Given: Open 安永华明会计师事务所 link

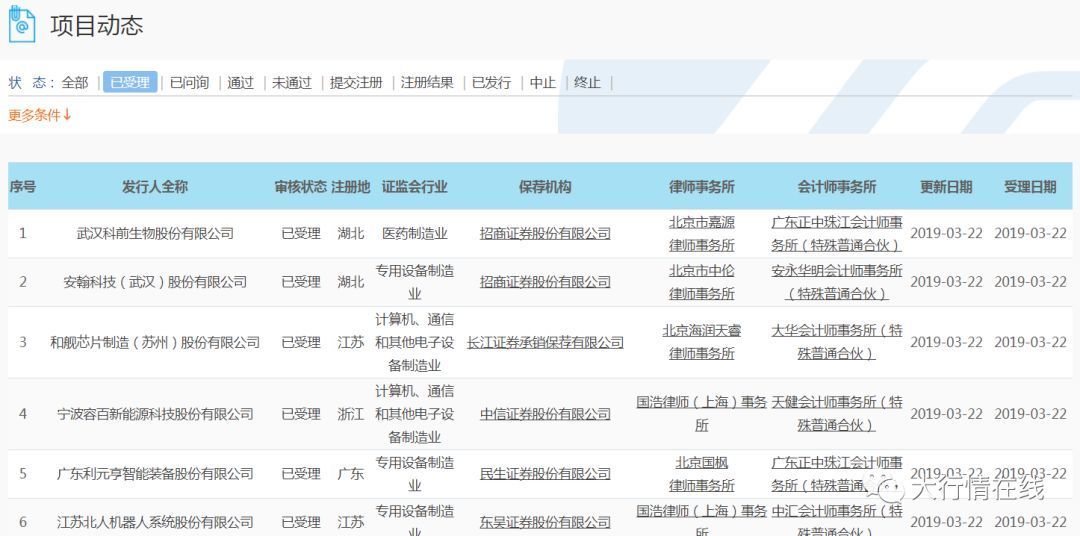Looking at the screenshot, I should click(x=837, y=282).
